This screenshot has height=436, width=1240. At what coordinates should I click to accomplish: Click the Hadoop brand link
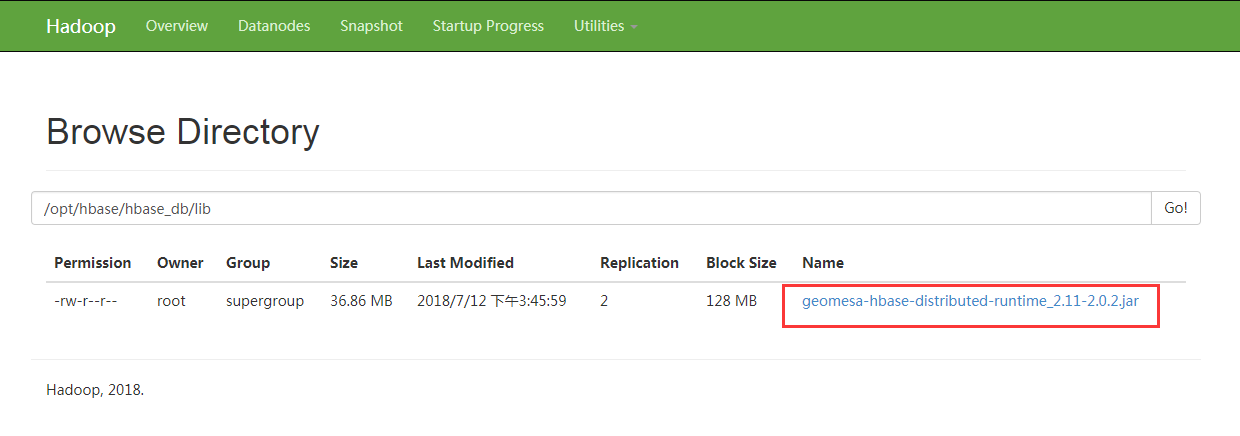pos(81,26)
